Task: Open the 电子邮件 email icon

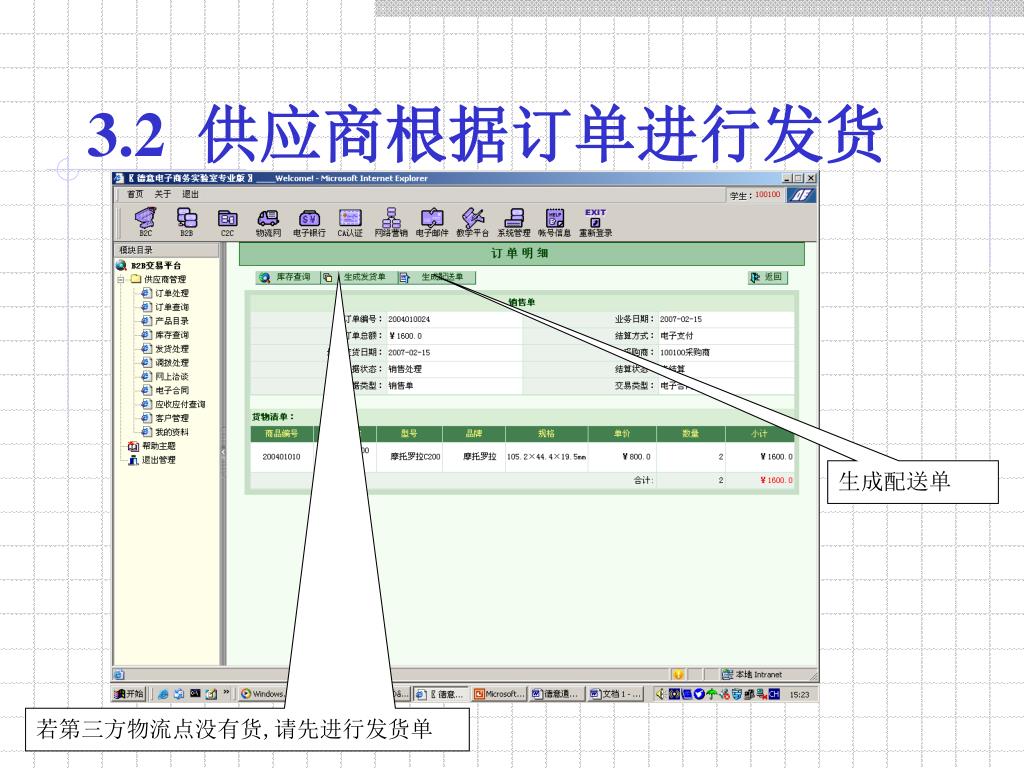Action: tap(432, 222)
